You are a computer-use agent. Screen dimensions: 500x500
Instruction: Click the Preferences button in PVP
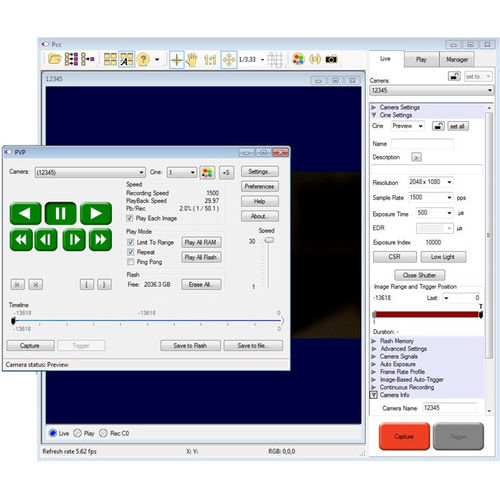point(260,187)
